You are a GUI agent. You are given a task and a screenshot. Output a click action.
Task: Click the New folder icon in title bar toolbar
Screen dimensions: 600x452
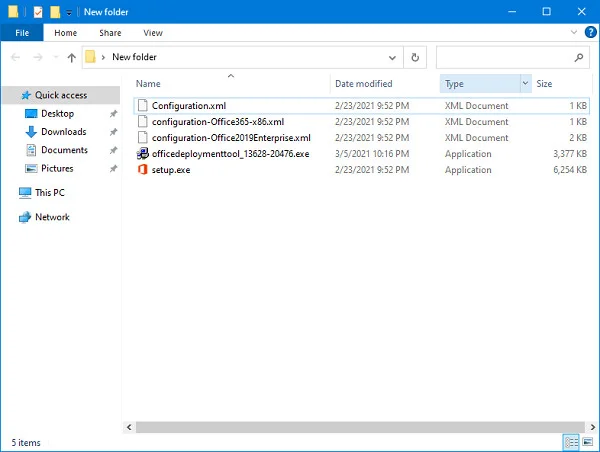tap(55, 12)
